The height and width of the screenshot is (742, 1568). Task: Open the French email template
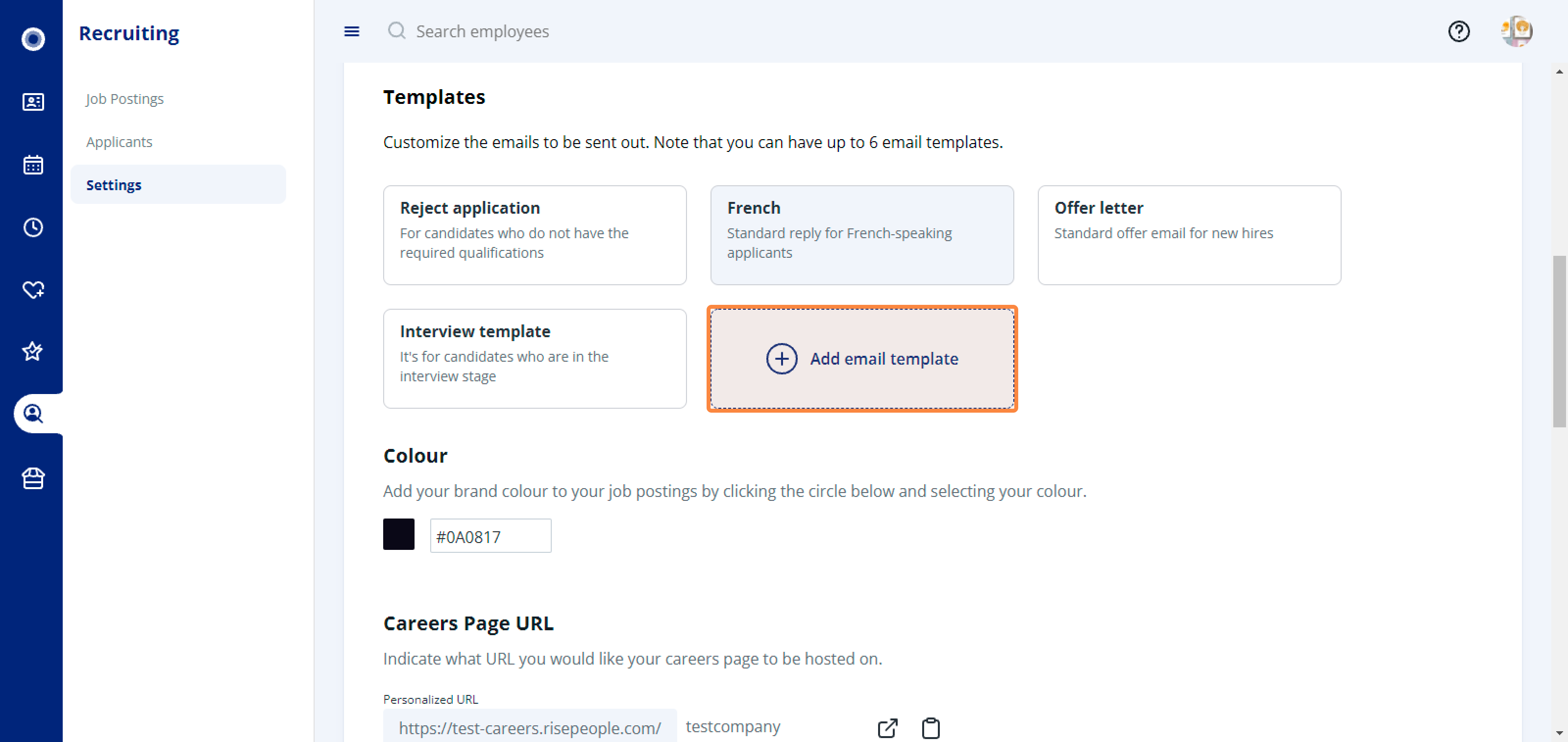pos(862,235)
